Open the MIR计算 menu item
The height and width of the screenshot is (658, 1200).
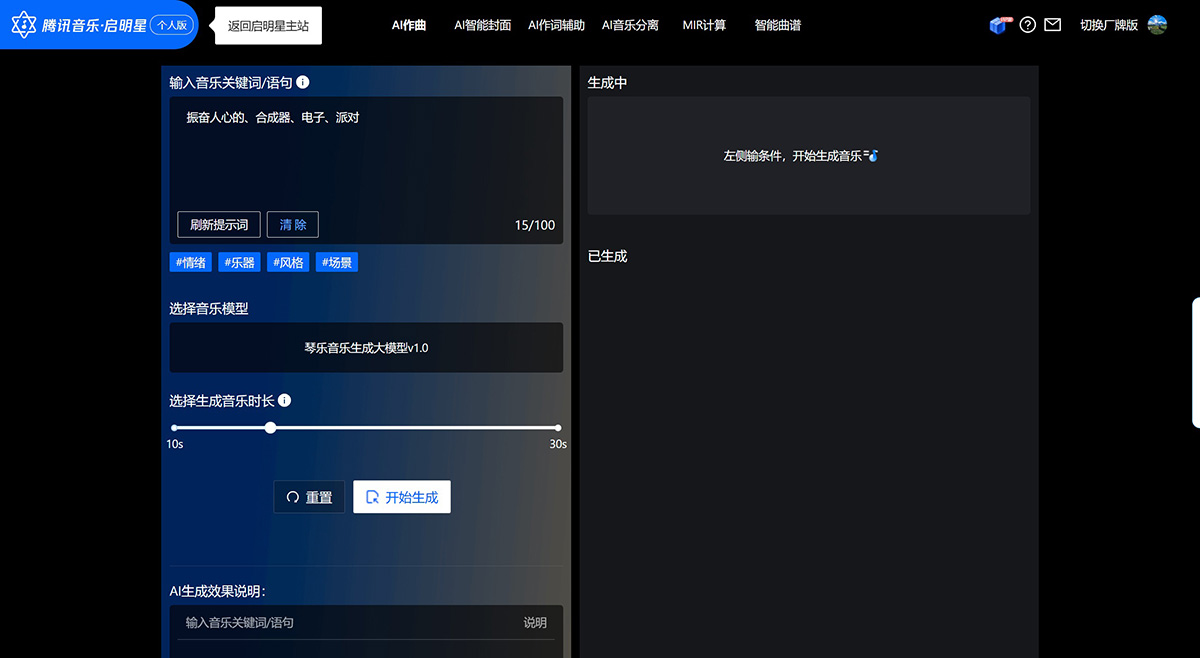(x=704, y=25)
